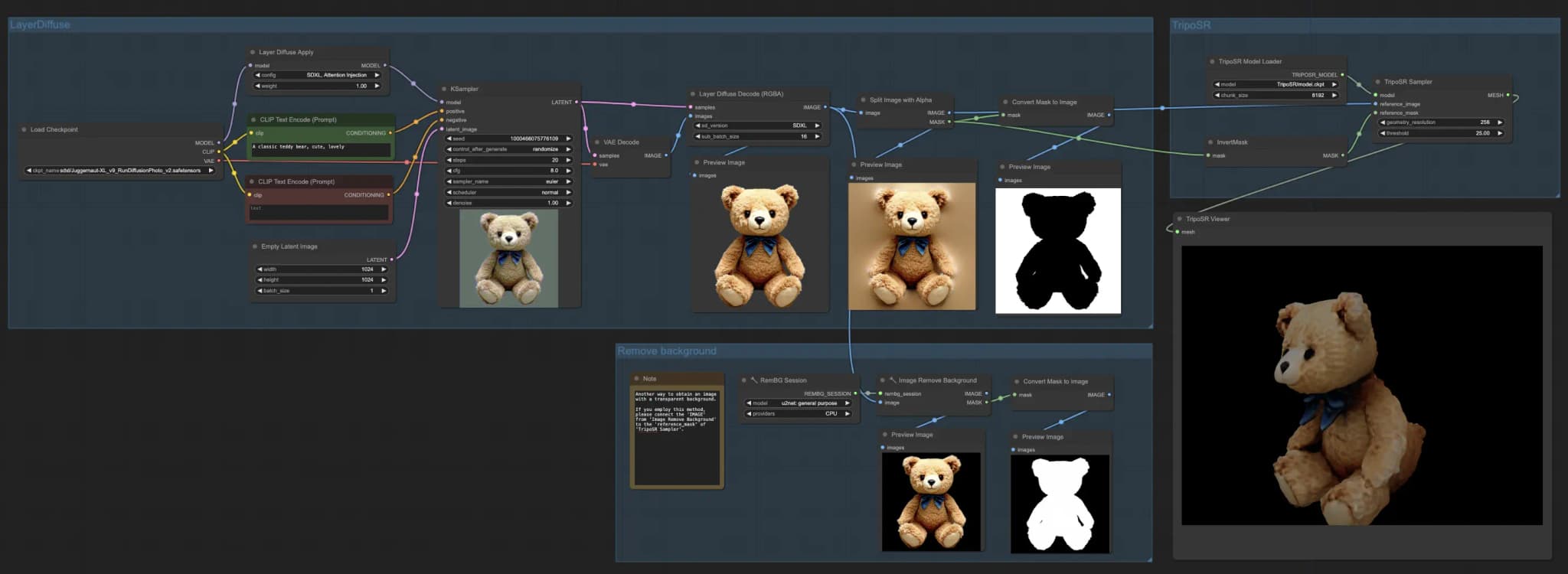The height and width of the screenshot is (574, 1568).
Task: Collapse the Note node using its title dot
Action: [x=636, y=379]
